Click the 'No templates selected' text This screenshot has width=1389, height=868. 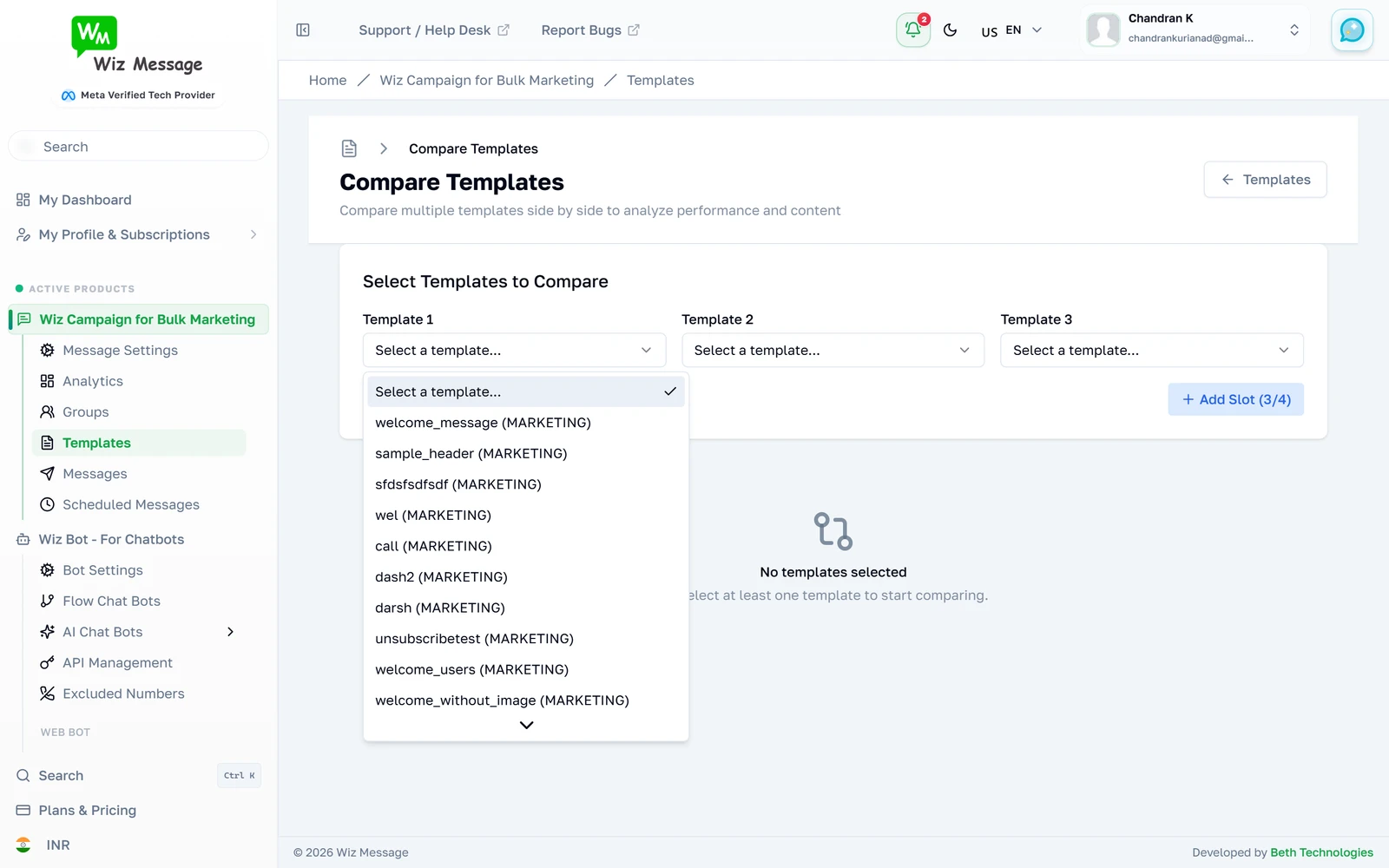(833, 572)
